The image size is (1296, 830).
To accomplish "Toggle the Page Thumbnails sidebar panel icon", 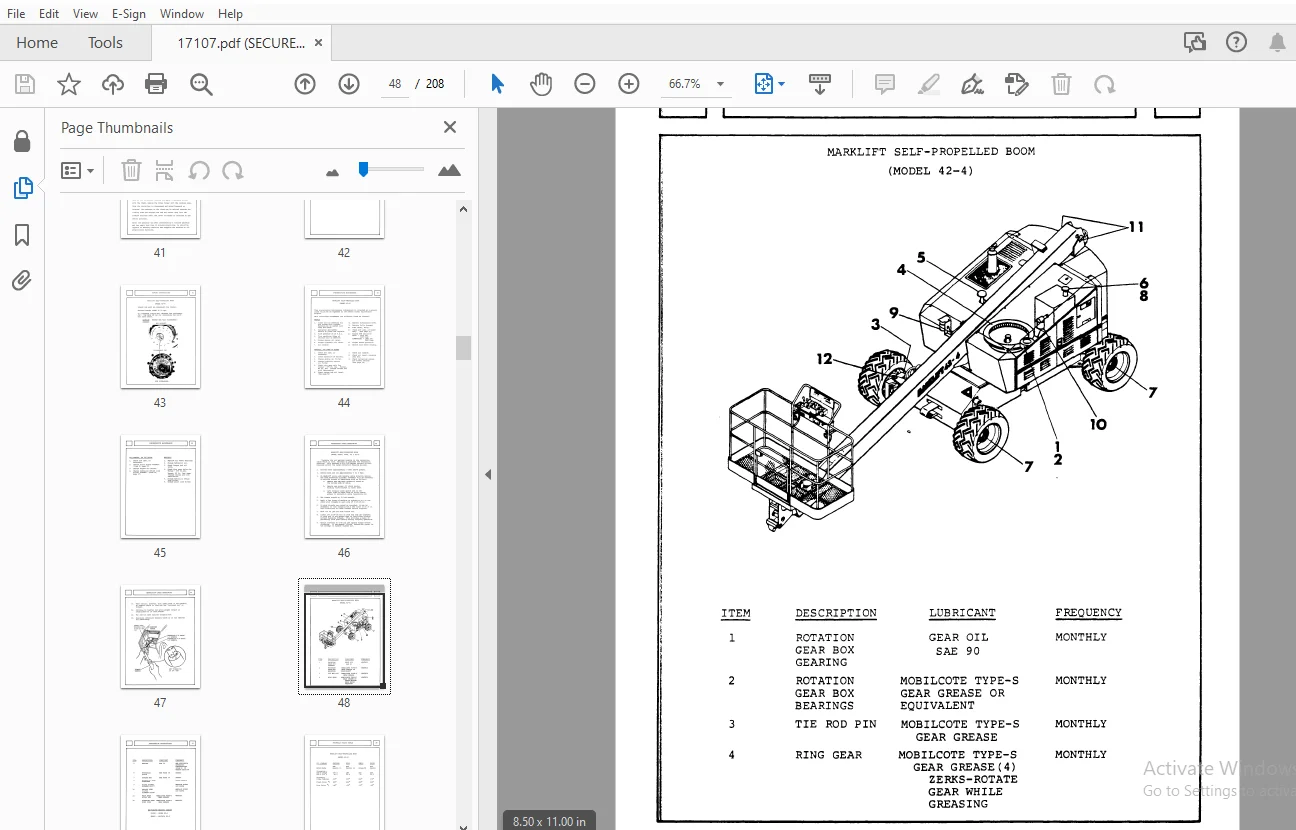I will (x=22, y=188).
